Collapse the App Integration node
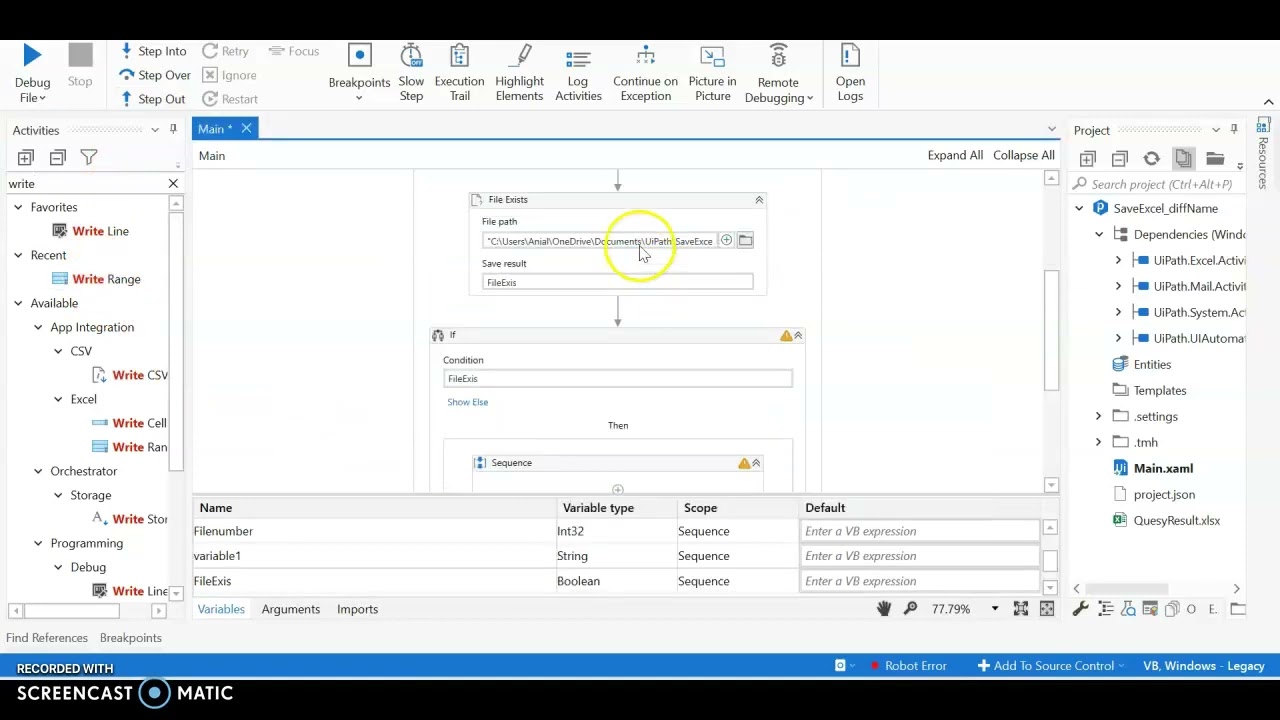 38,327
